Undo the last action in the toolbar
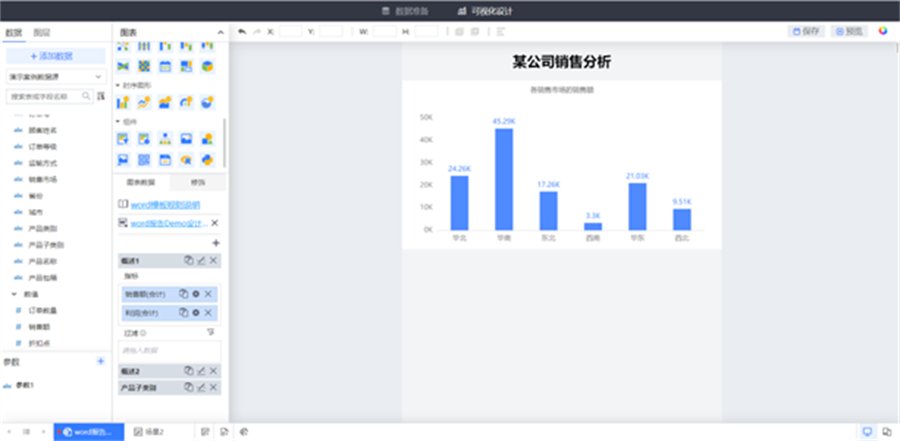This screenshot has width=900, height=441. coord(242,32)
